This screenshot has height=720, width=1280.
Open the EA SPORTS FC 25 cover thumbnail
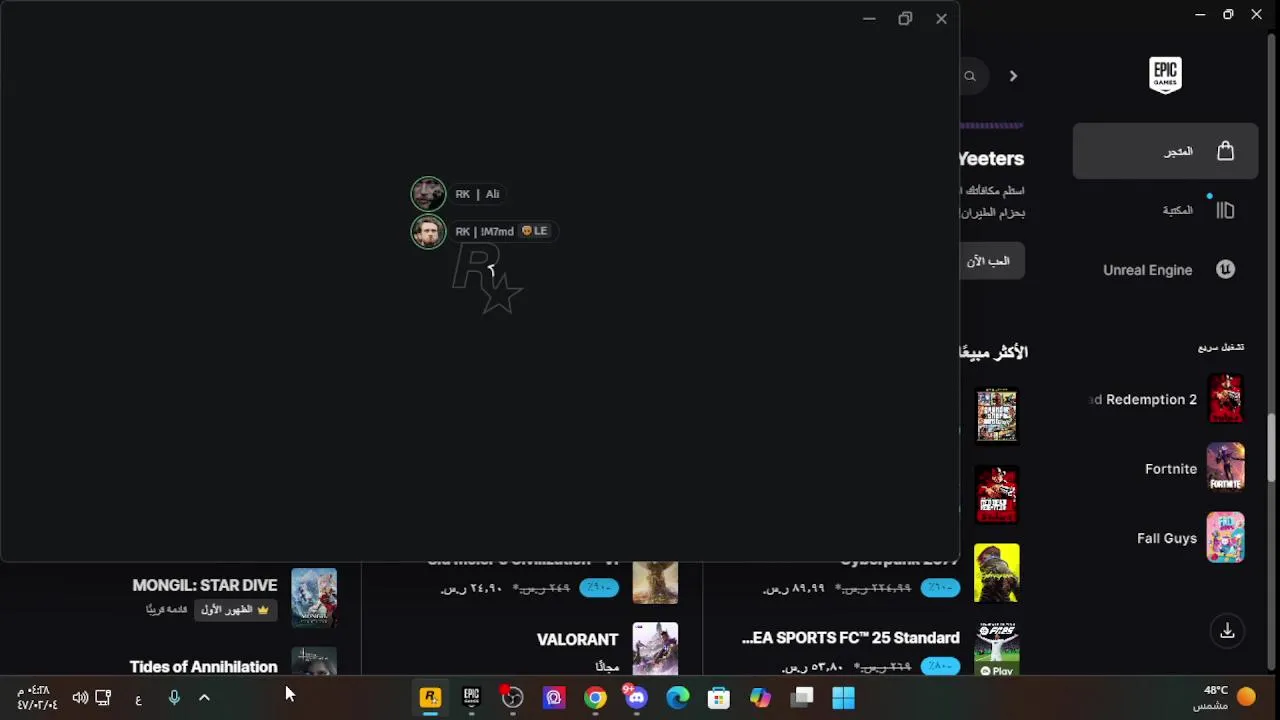tap(997, 649)
